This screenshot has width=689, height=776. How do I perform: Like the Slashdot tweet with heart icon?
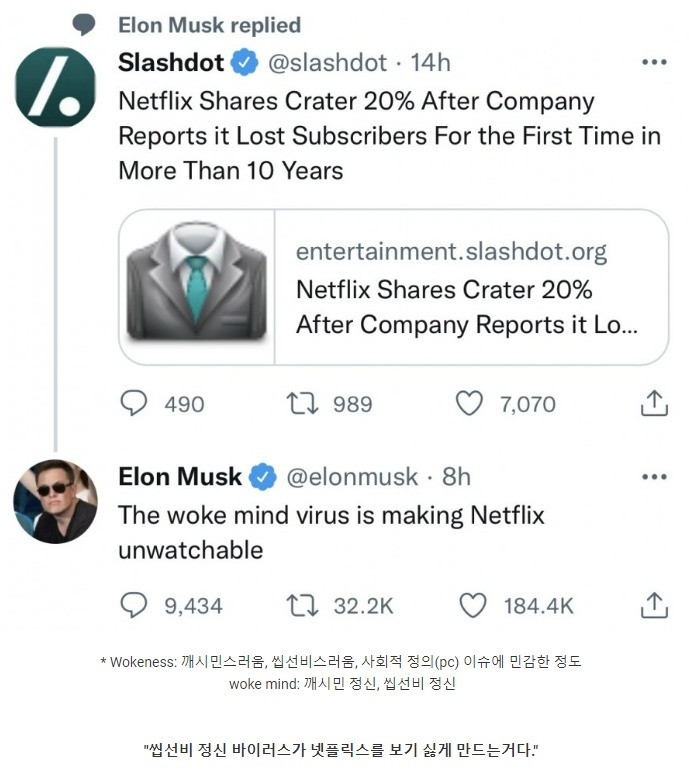[469, 404]
